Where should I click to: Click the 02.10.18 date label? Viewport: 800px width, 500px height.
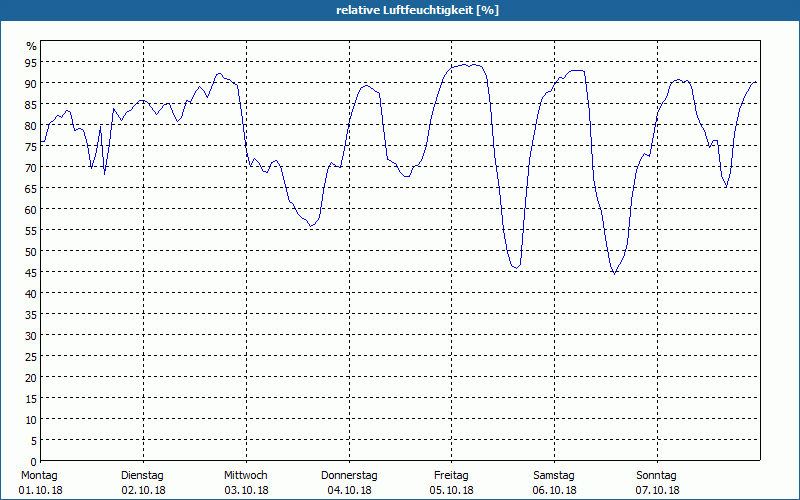pyautogui.click(x=143, y=490)
